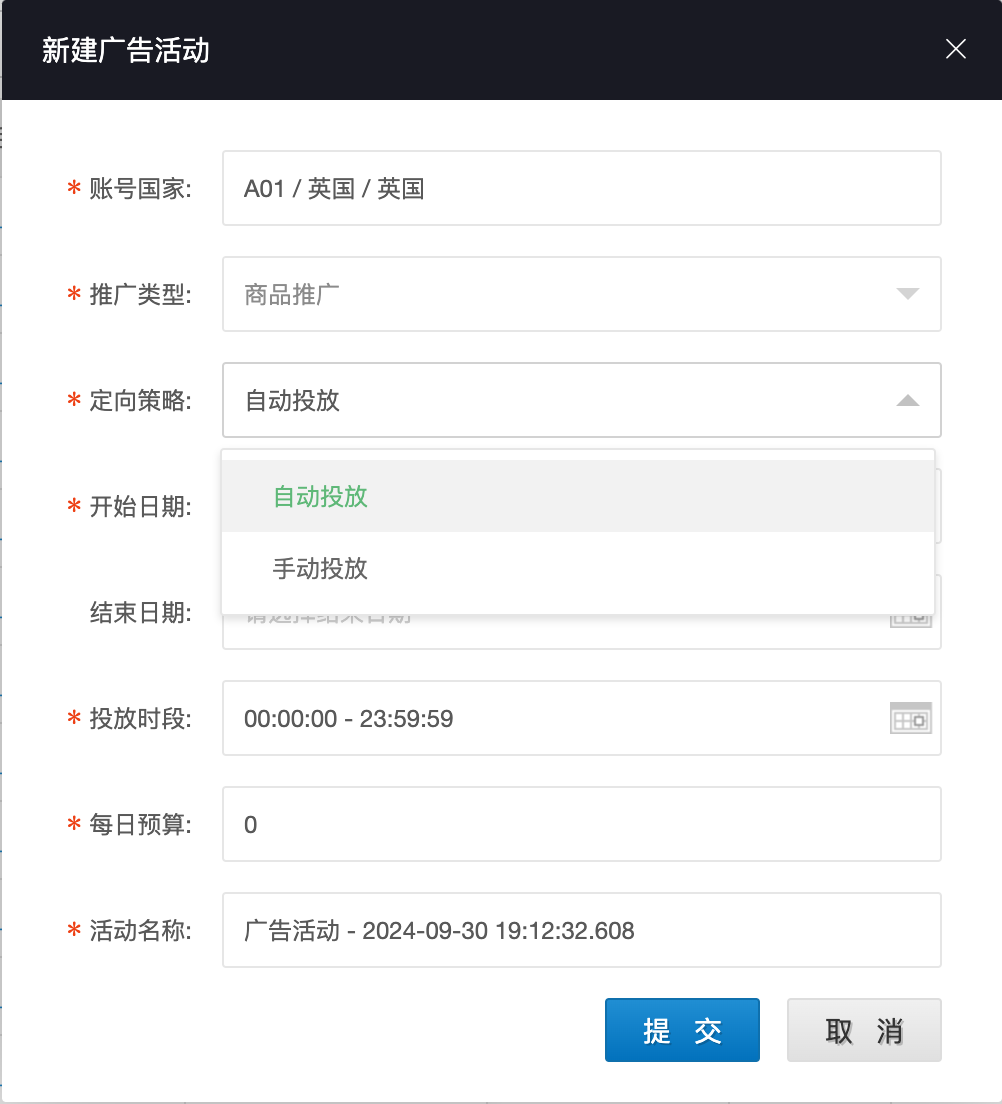Screen dimensions: 1002x1104
Task: Click the 取消 button
Action: click(864, 1031)
